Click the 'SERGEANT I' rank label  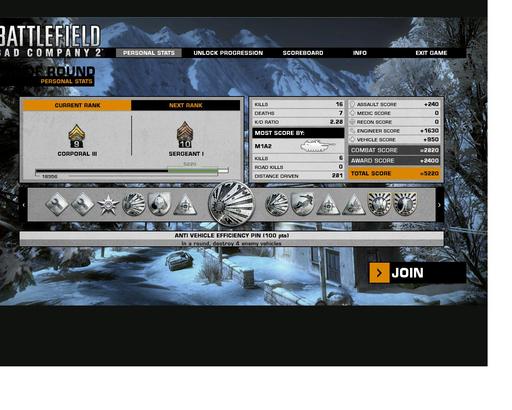(186, 154)
